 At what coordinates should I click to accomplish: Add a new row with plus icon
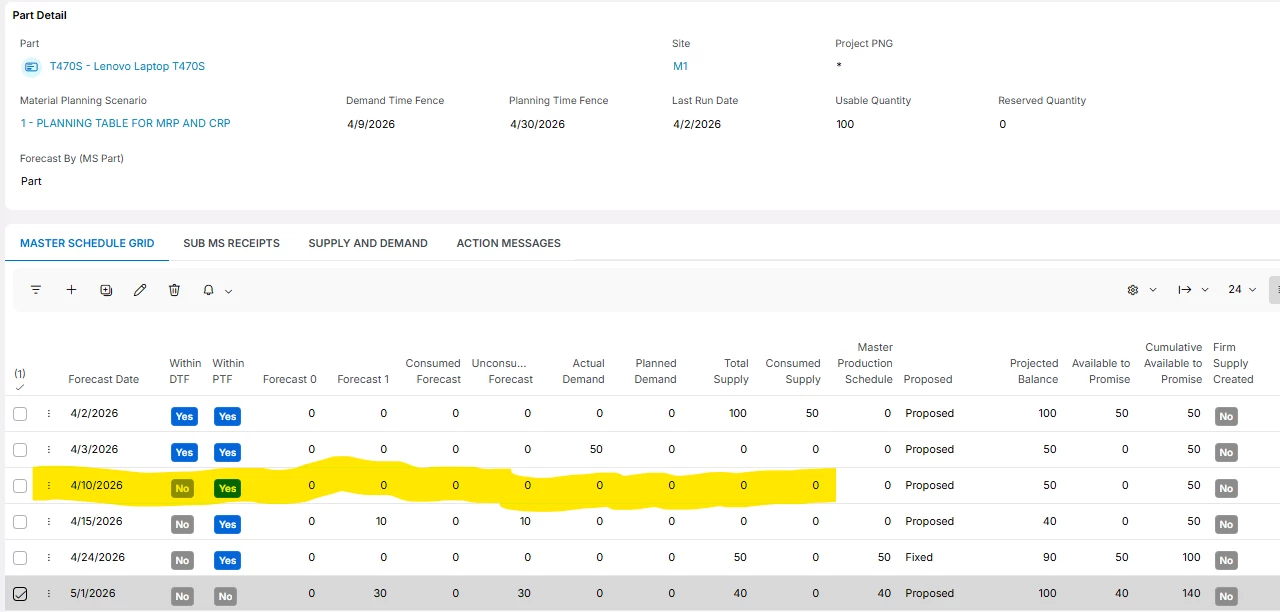[x=71, y=290]
